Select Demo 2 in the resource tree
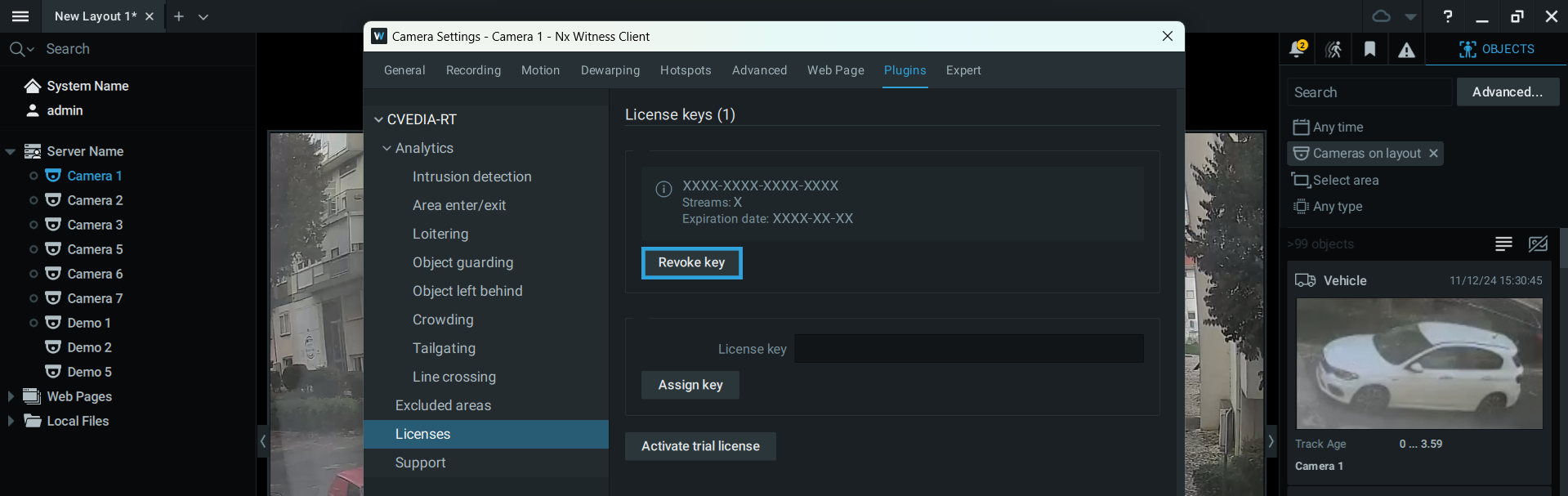 [89, 347]
